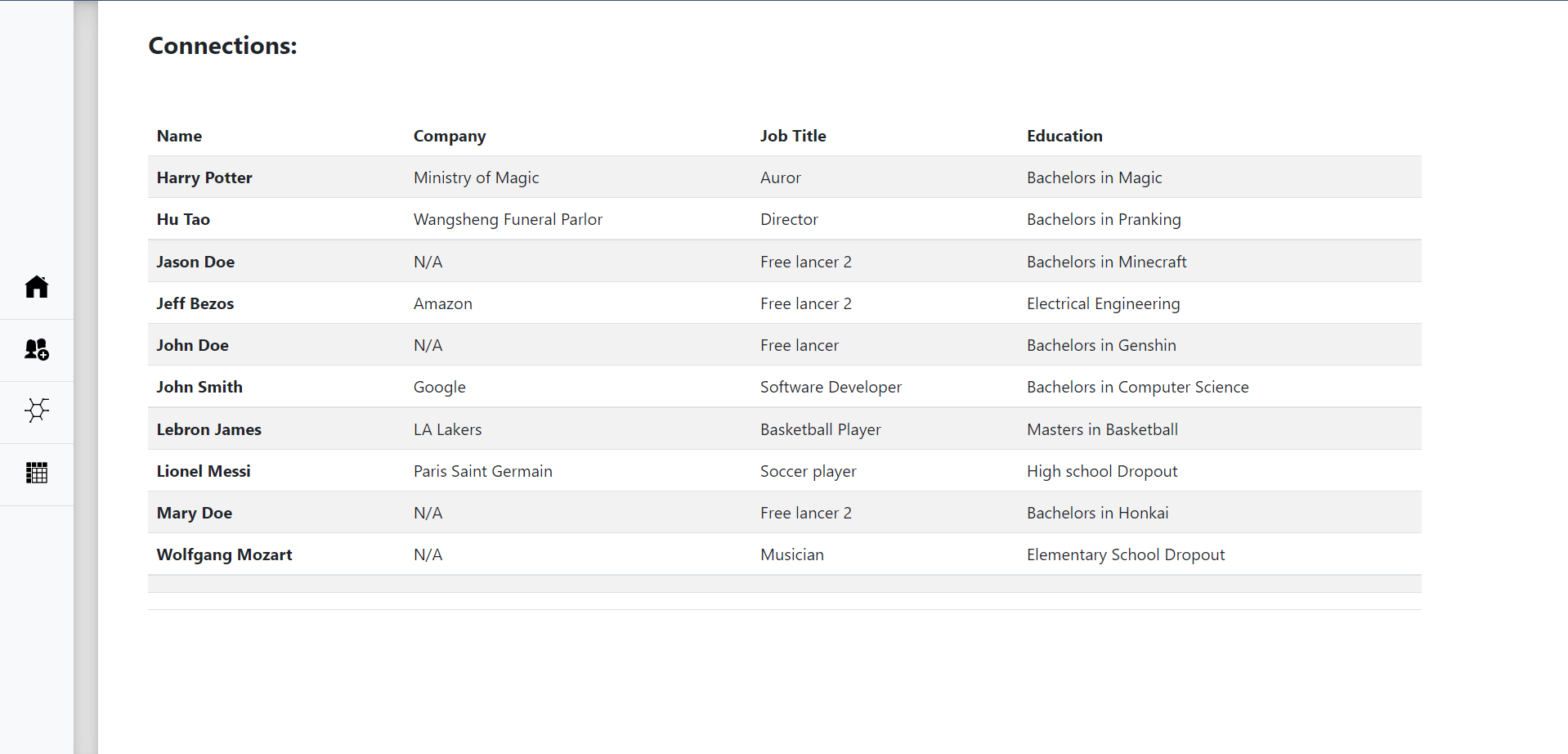Click Bachelors in Minecraft education cell
The height and width of the screenshot is (754, 1568).
1107,262
